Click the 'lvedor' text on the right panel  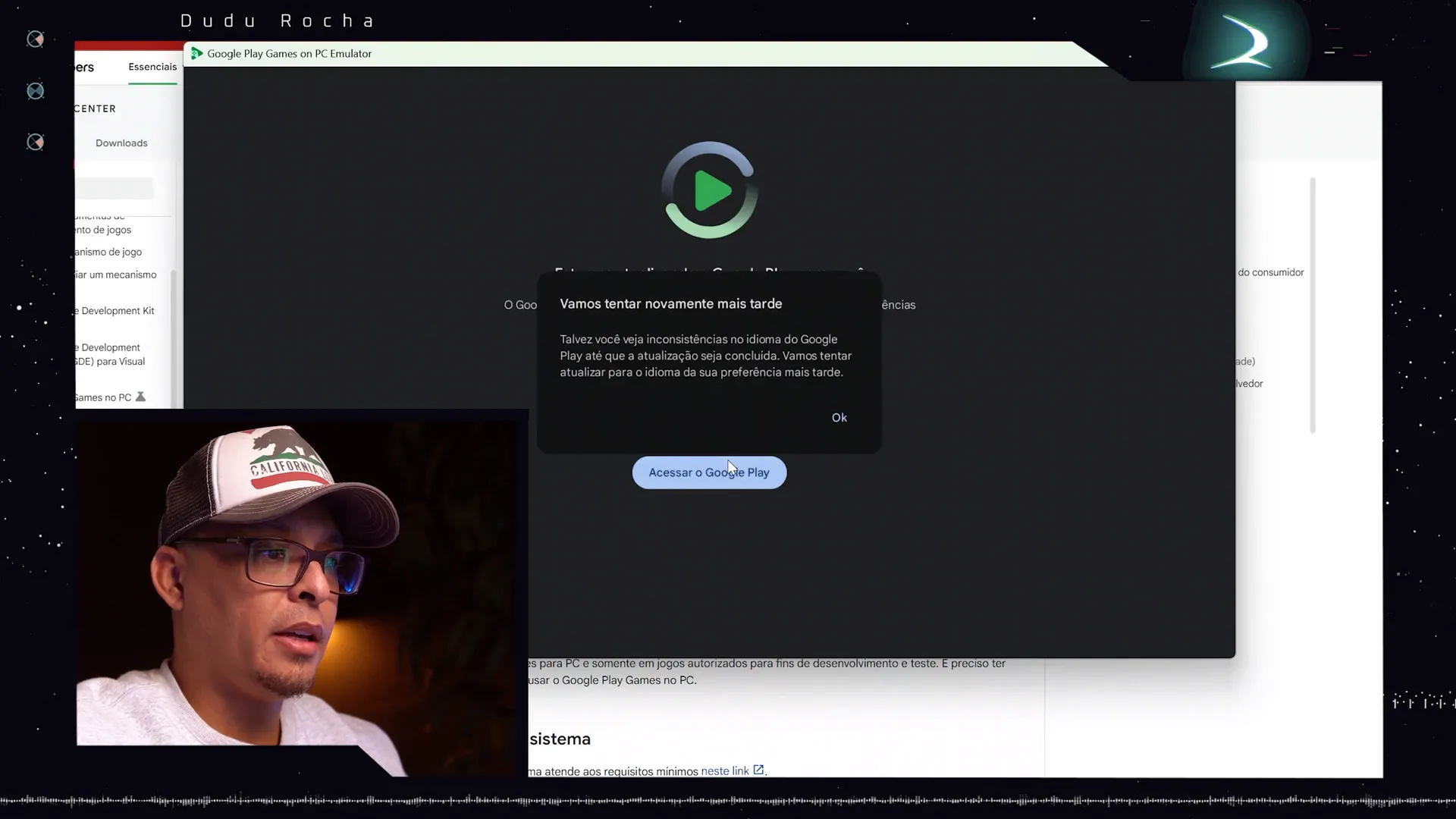coord(1250,384)
